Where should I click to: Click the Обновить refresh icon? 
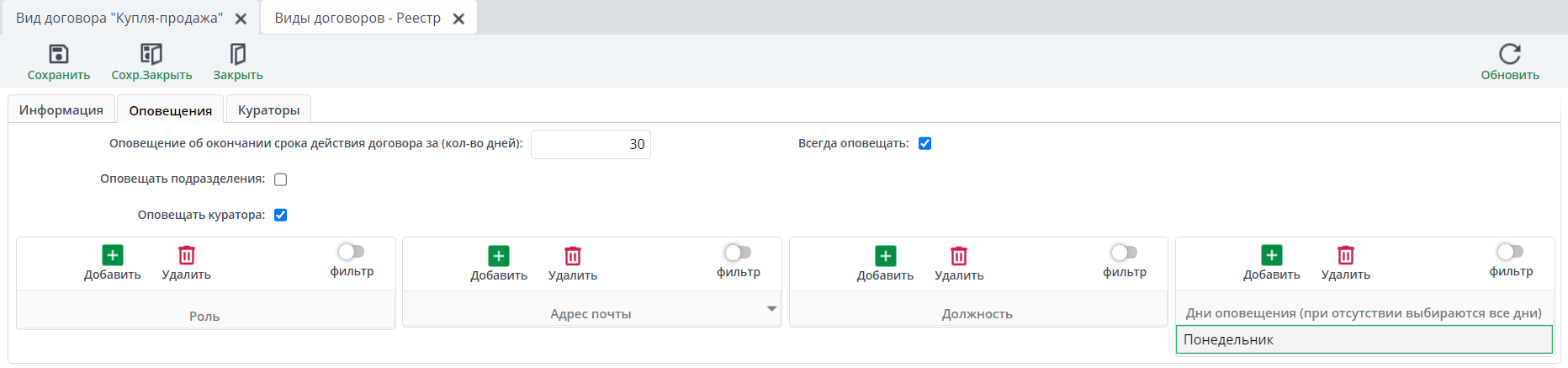coord(1510,54)
